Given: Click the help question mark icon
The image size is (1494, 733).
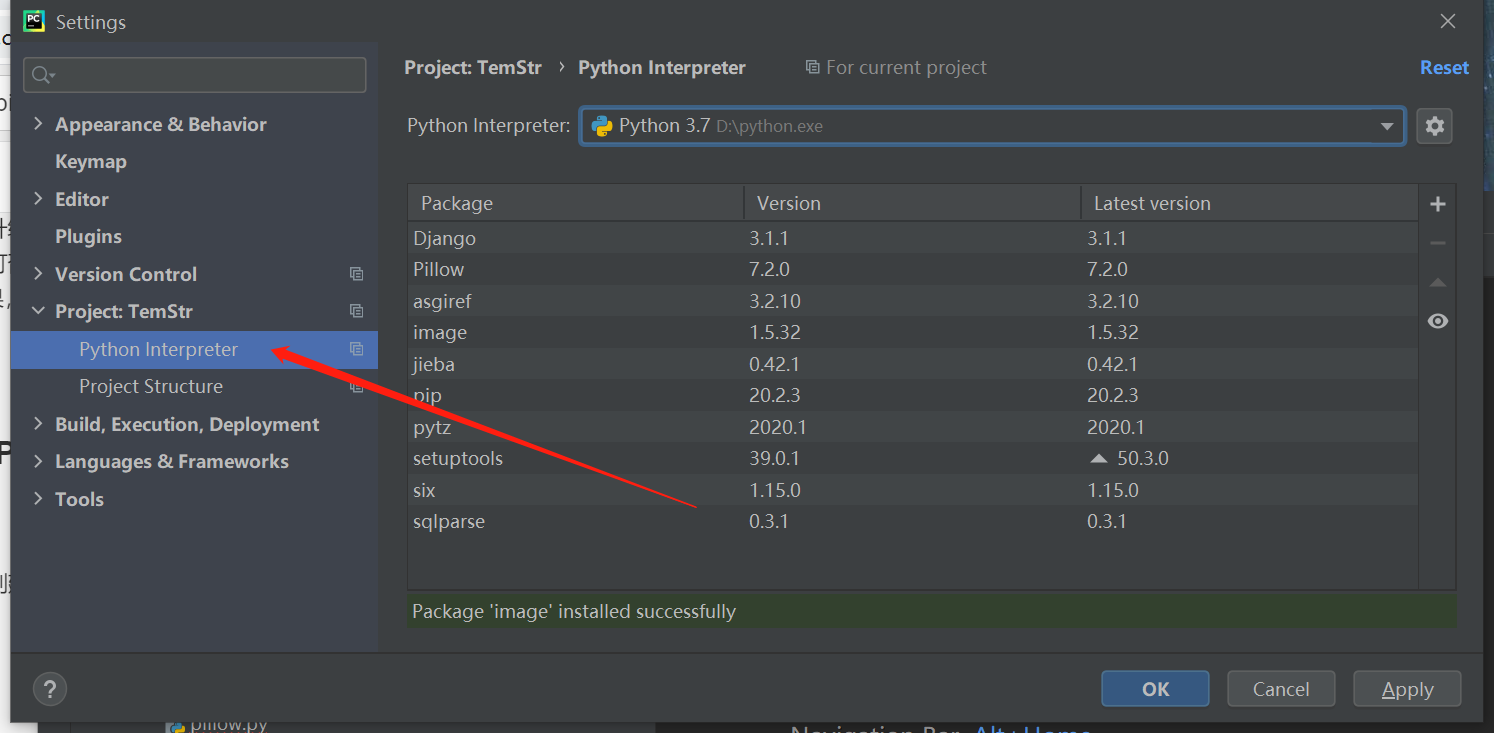Looking at the screenshot, I should click(50, 688).
